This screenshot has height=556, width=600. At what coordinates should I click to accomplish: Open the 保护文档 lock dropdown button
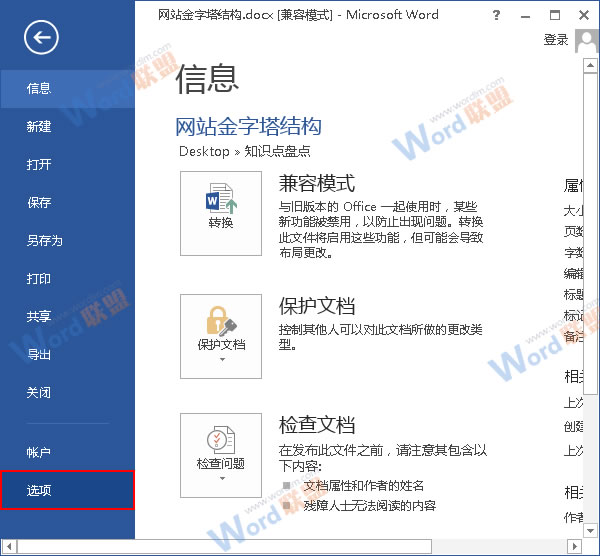click(221, 336)
